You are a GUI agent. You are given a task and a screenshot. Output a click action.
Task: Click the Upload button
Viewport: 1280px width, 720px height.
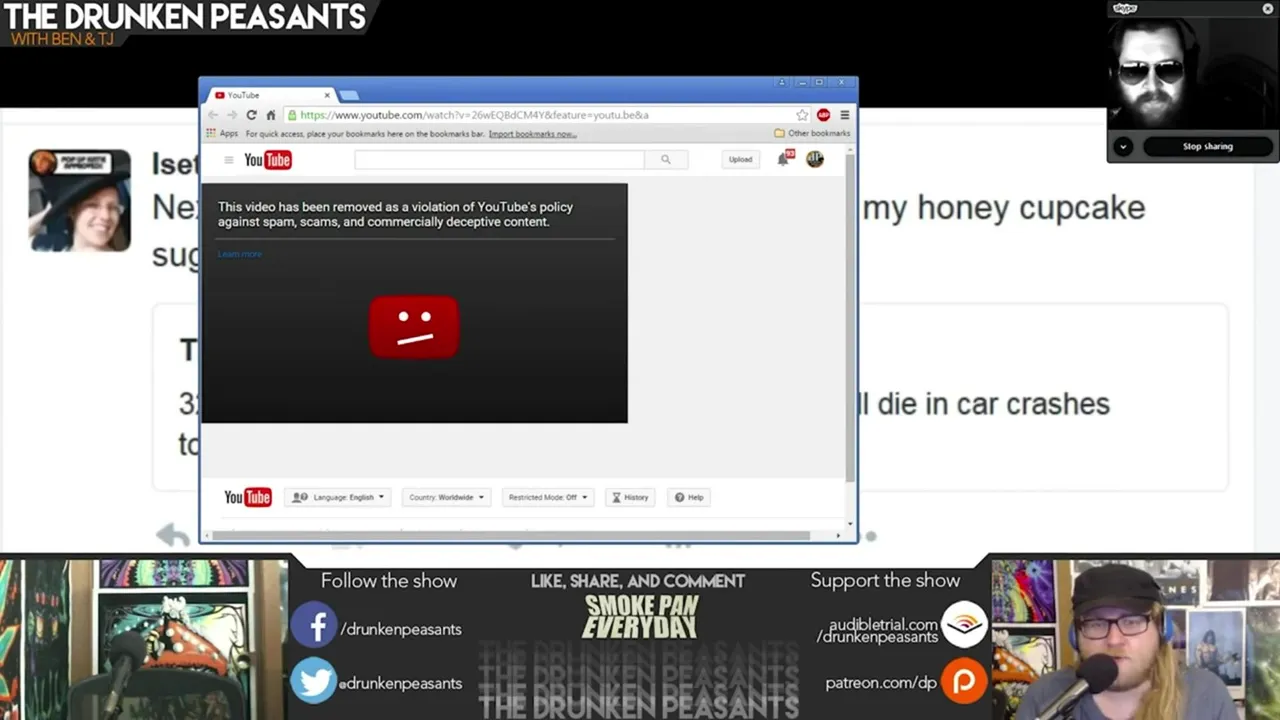740,159
